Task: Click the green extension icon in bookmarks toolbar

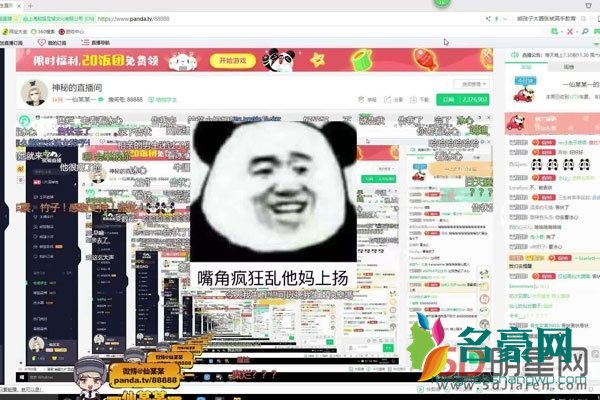Action: coord(555,31)
